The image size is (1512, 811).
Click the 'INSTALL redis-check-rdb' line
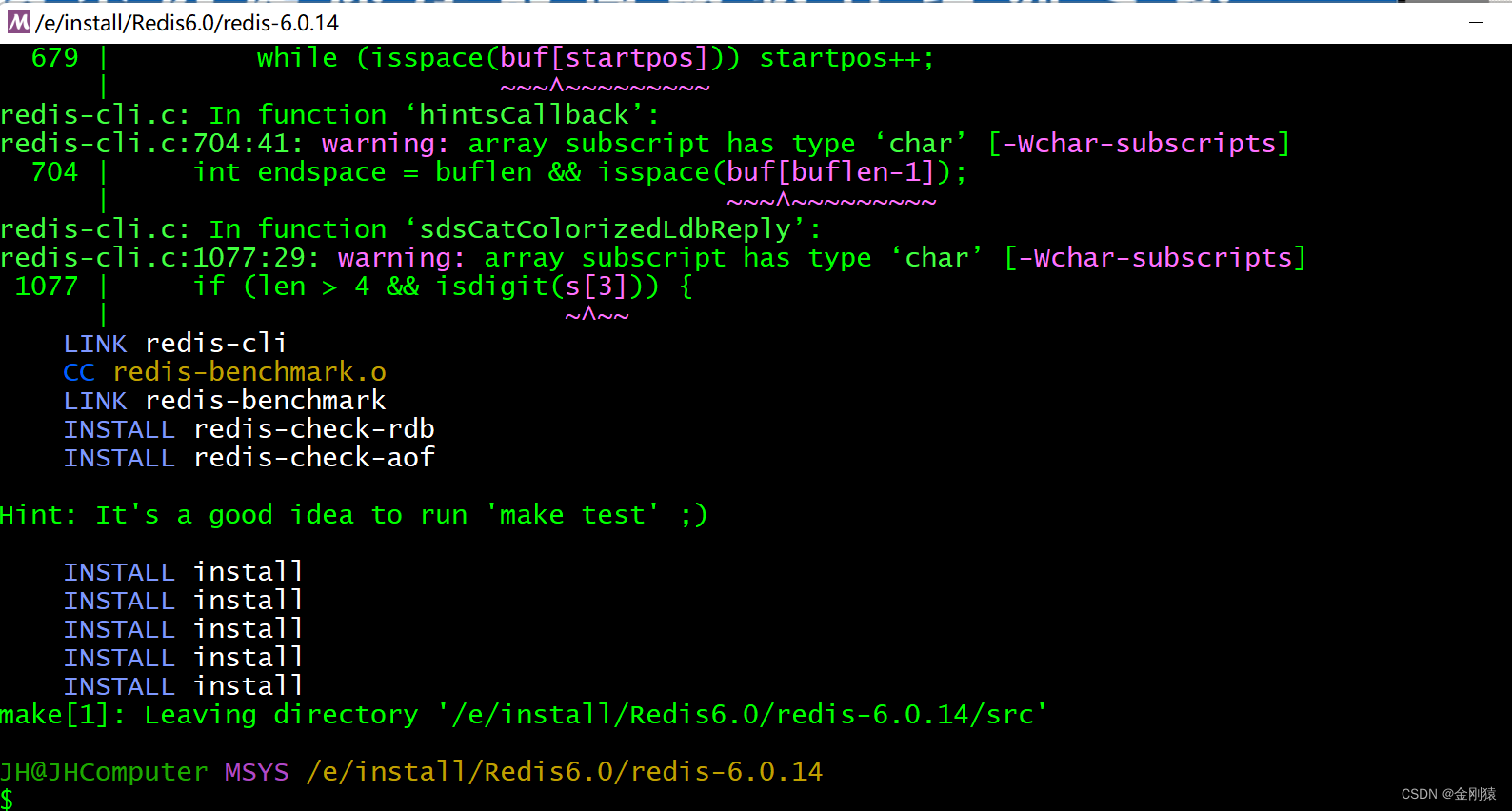tap(249, 429)
